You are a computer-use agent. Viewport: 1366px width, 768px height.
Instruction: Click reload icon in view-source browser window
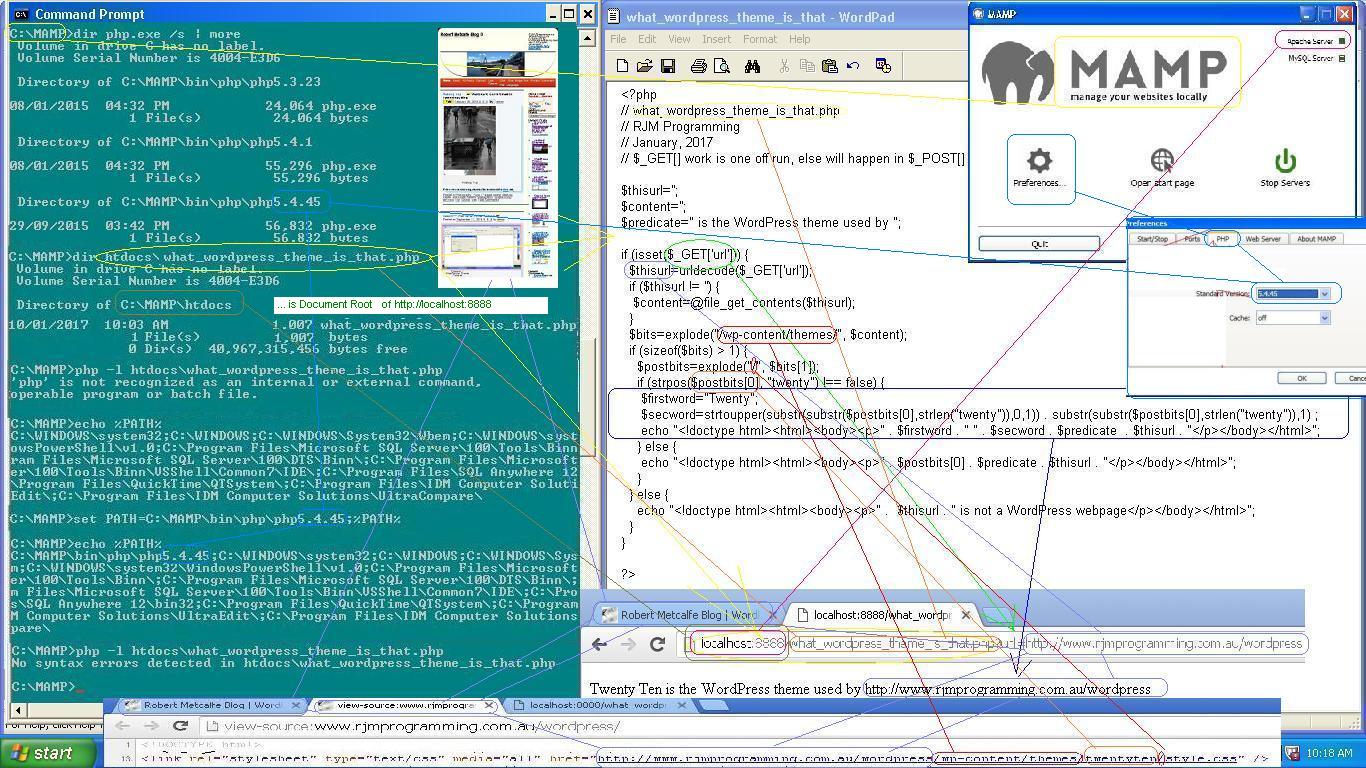(x=180, y=726)
